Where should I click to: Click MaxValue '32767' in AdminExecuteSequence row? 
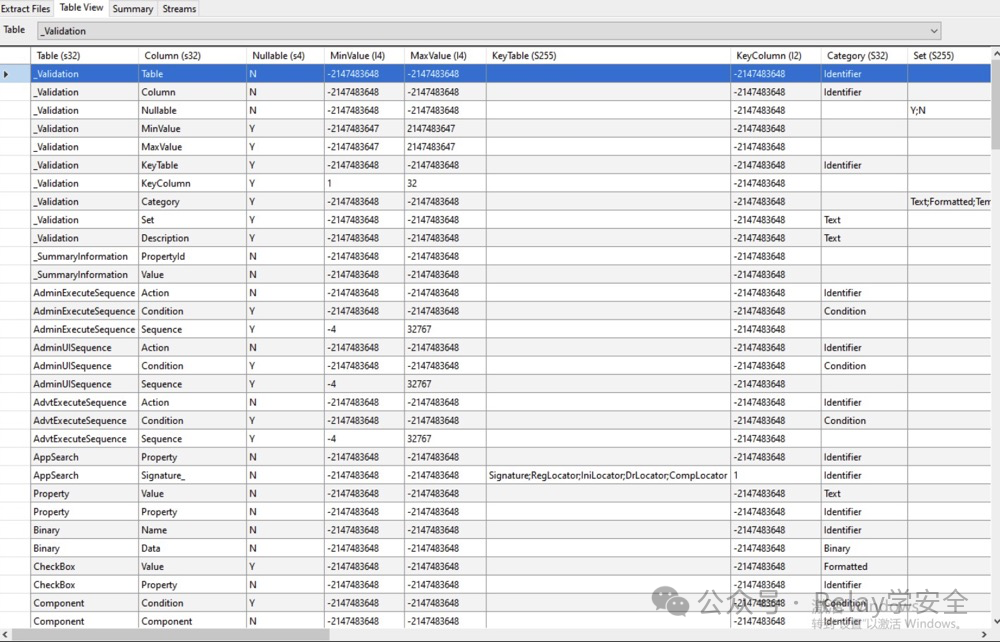[x=445, y=330]
